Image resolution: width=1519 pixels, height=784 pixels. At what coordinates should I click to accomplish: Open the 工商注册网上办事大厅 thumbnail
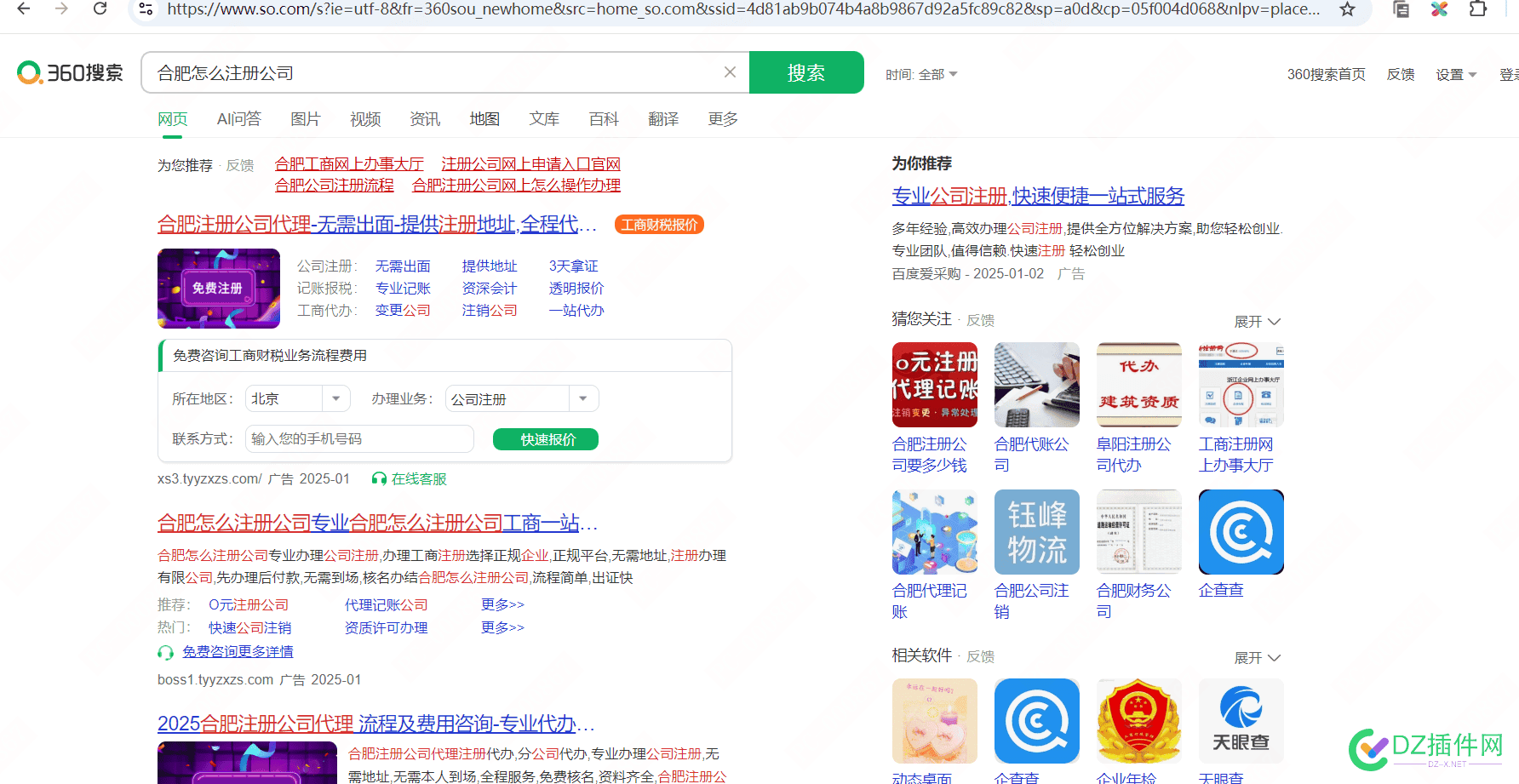1241,385
